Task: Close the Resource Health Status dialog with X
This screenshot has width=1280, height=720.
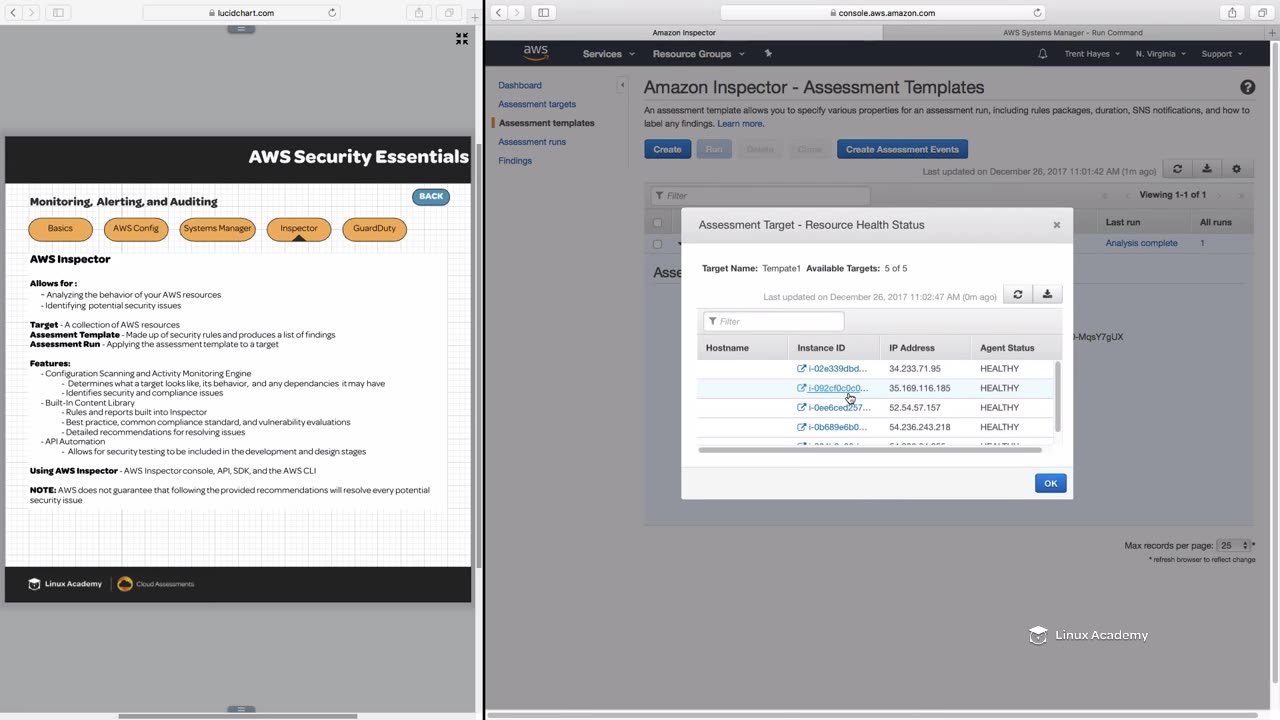Action: point(1056,225)
